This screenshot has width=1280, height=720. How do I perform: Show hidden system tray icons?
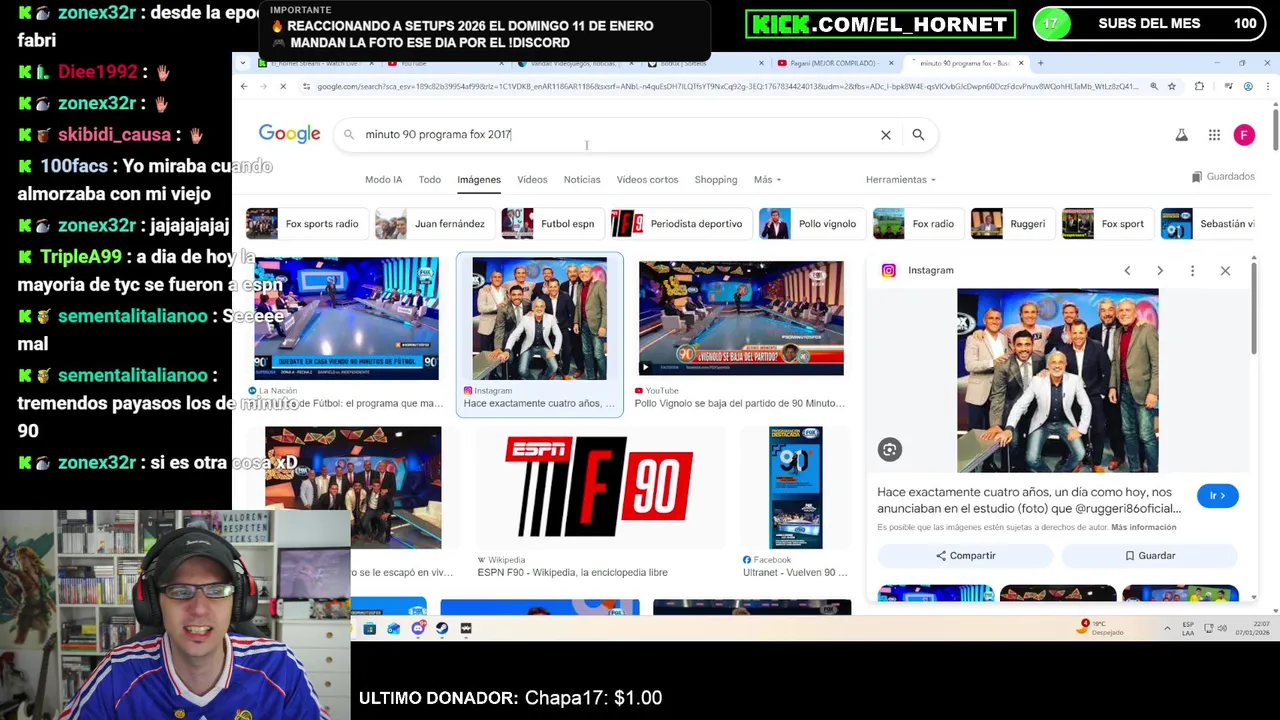coord(1167,628)
